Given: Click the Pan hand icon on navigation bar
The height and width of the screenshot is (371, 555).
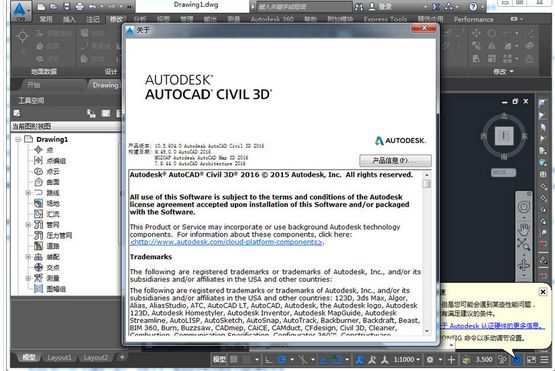Looking at the screenshot, I should coord(524,229).
